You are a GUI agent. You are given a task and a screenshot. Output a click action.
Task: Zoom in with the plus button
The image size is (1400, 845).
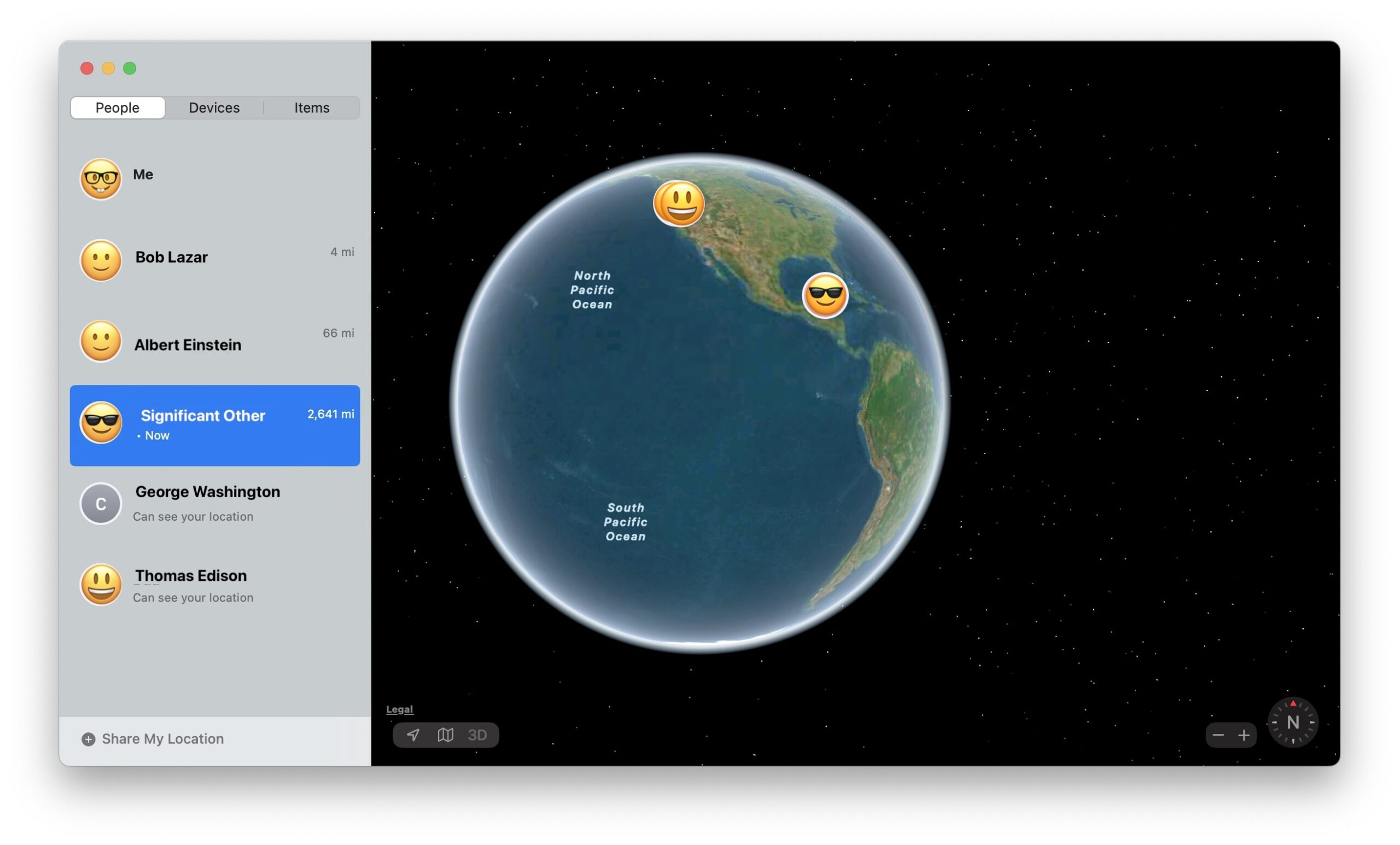(x=1244, y=735)
